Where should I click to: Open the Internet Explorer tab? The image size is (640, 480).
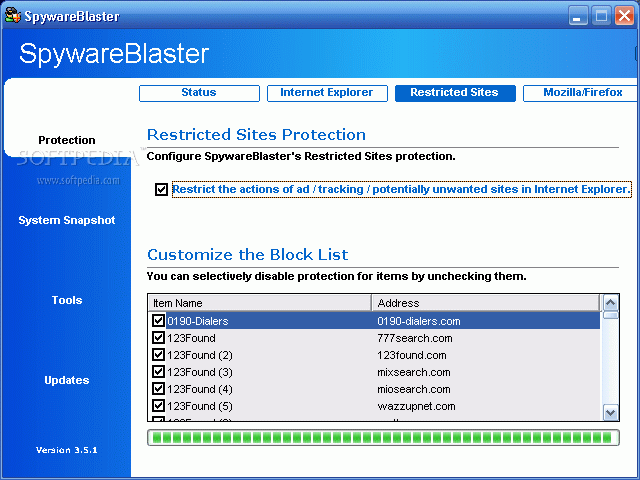point(327,93)
